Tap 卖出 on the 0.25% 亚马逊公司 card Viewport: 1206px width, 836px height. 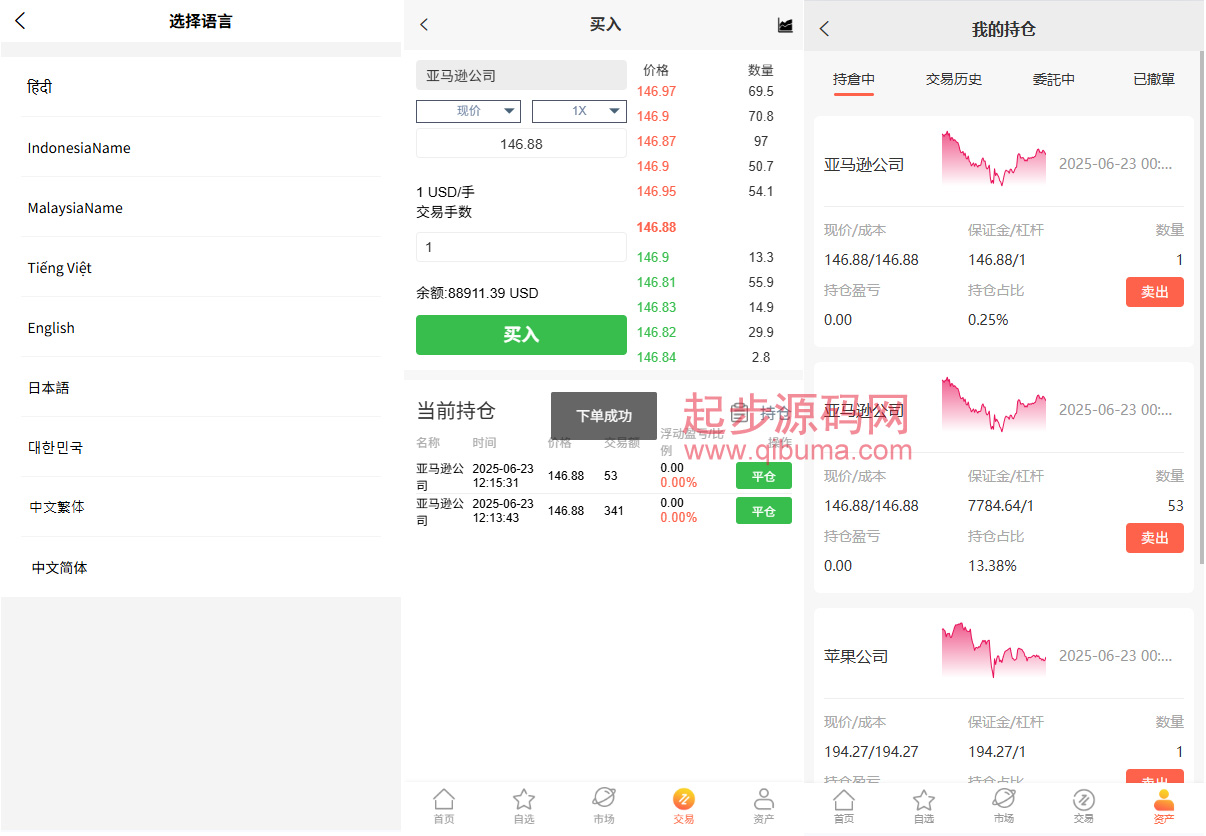pos(1155,292)
